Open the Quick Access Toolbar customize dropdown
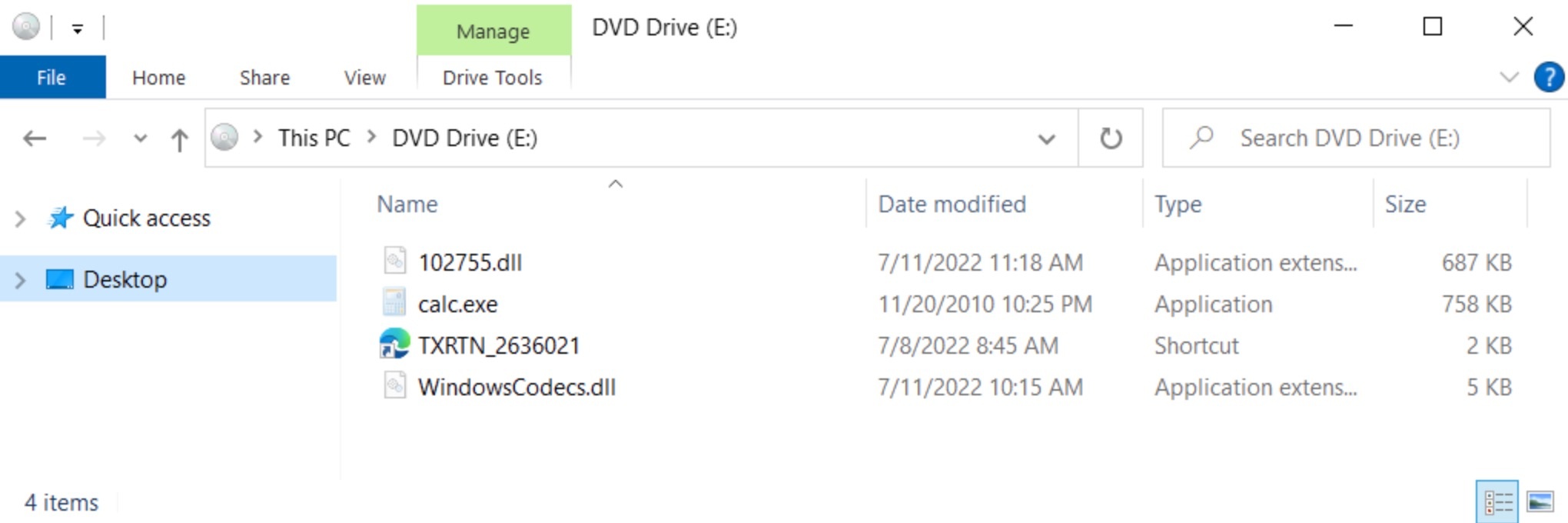Viewport: 1568px width, 523px height. coord(77,25)
